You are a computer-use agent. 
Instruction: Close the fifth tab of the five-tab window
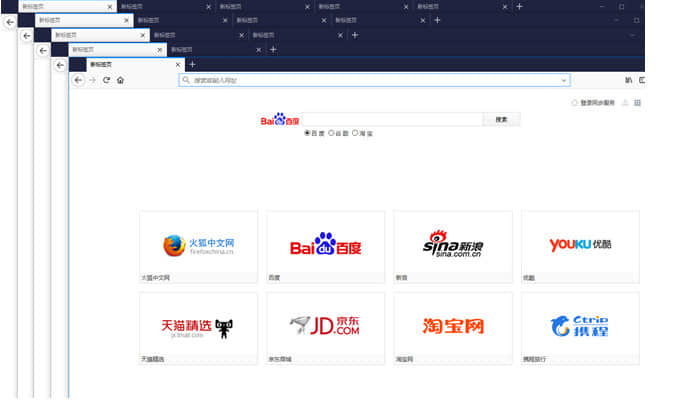coord(505,7)
